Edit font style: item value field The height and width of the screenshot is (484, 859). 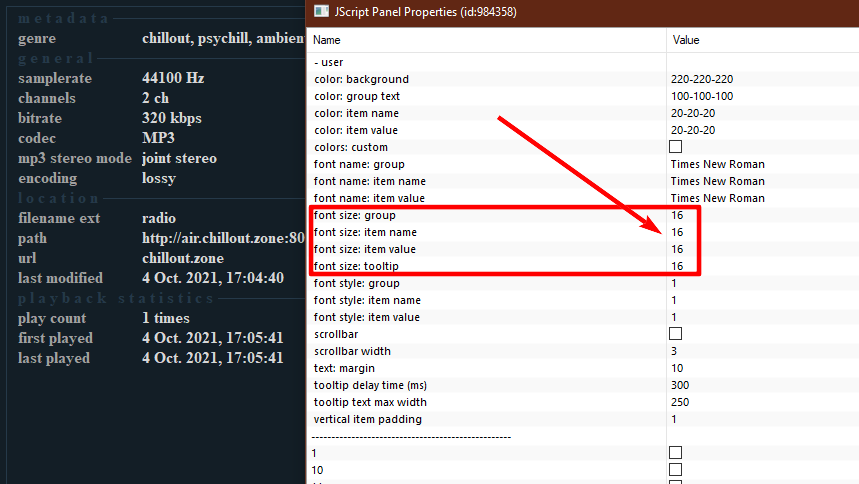pyautogui.click(x=674, y=317)
